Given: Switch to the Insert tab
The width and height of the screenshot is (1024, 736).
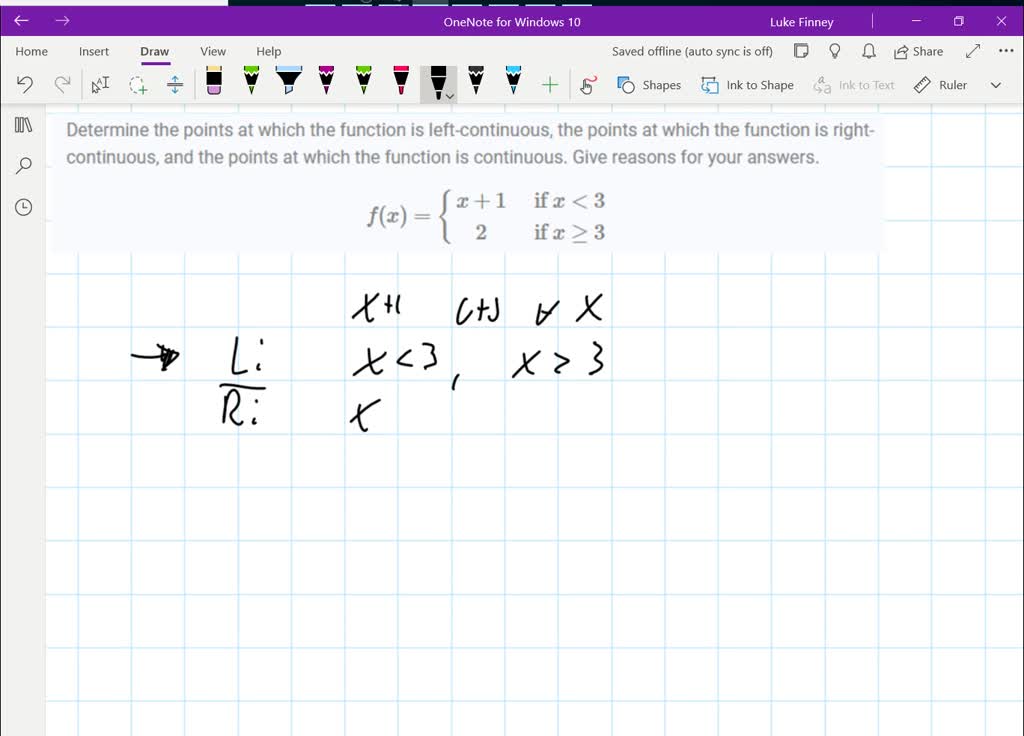Looking at the screenshot, I should click(94, 51).
